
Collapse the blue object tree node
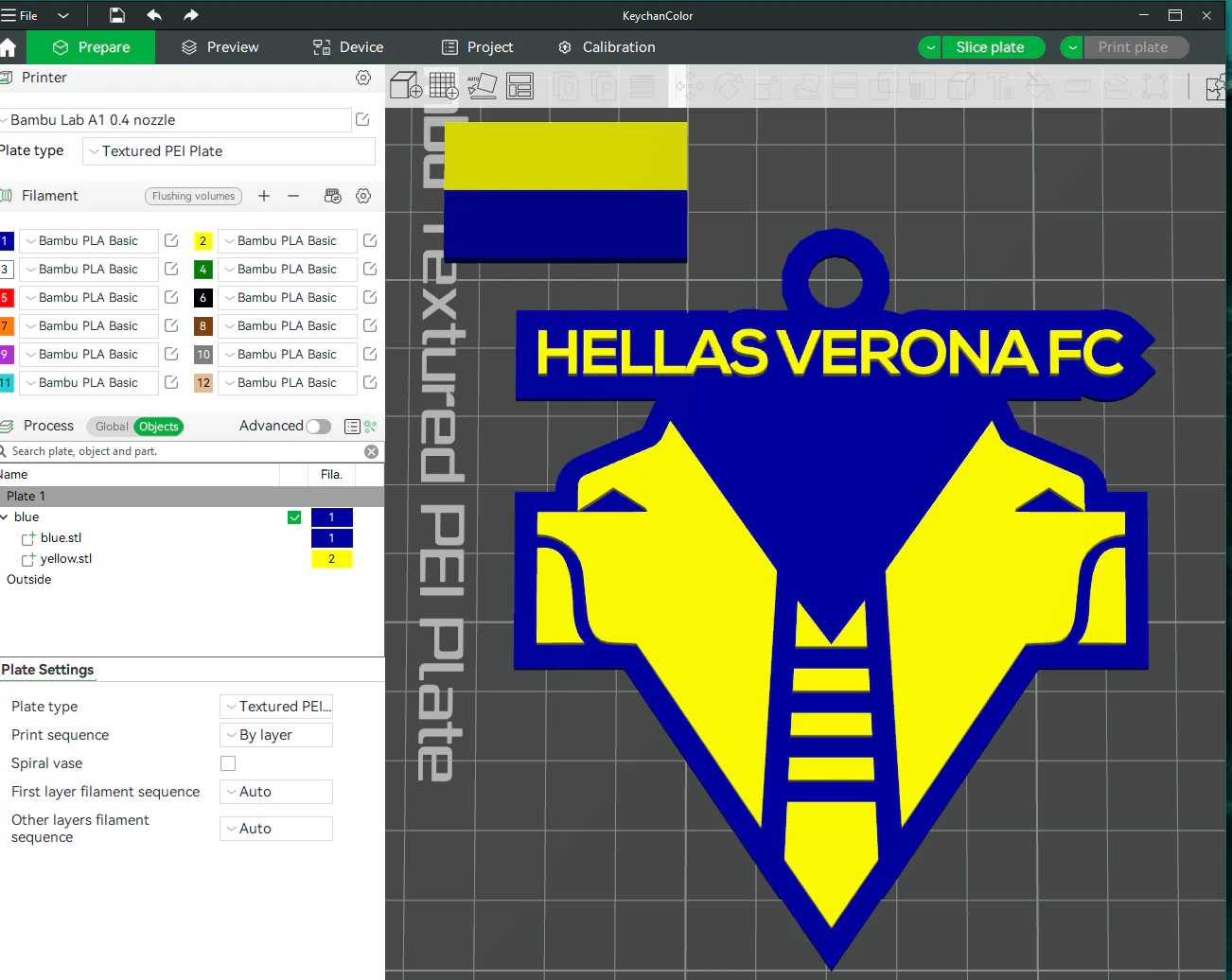(5, 517)
